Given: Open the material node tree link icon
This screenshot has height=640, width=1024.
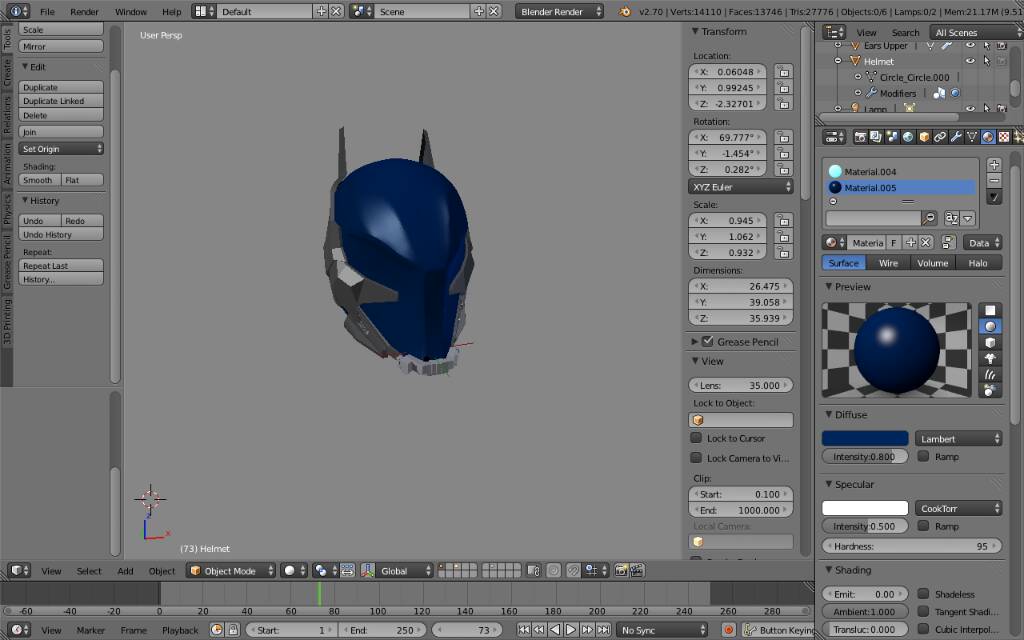Looking at the screenshot, I should tap(948, 243).
